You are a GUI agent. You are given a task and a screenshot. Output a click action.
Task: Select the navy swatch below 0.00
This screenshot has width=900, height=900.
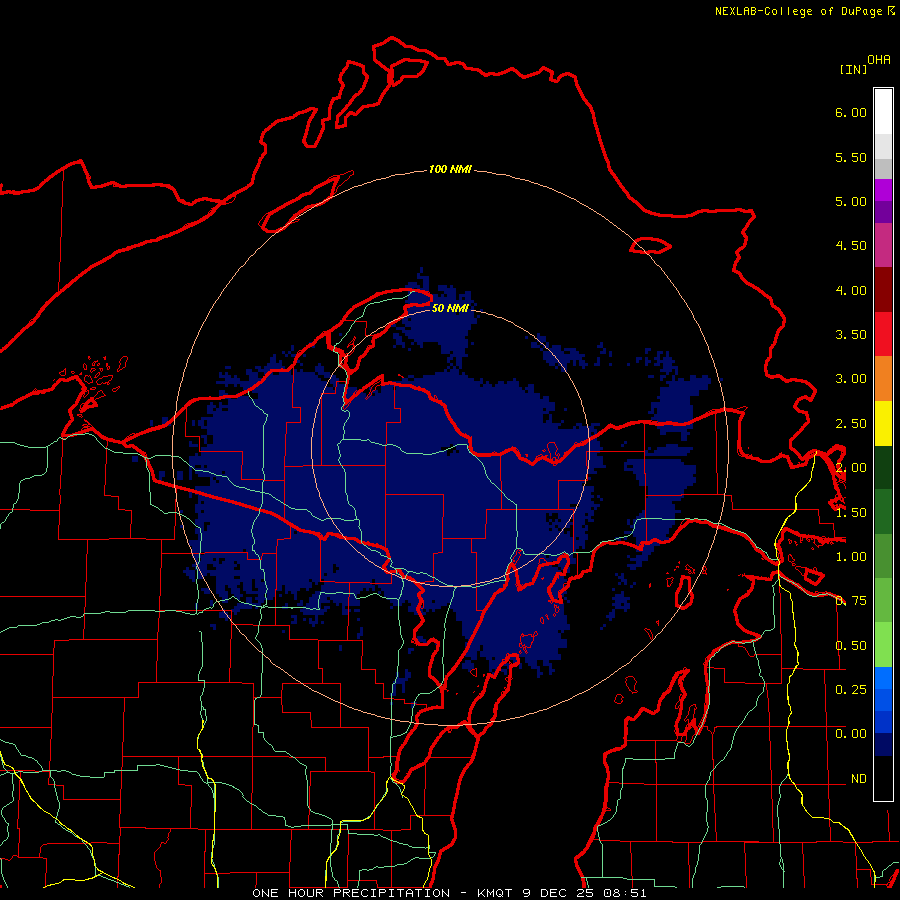point(883,744)
